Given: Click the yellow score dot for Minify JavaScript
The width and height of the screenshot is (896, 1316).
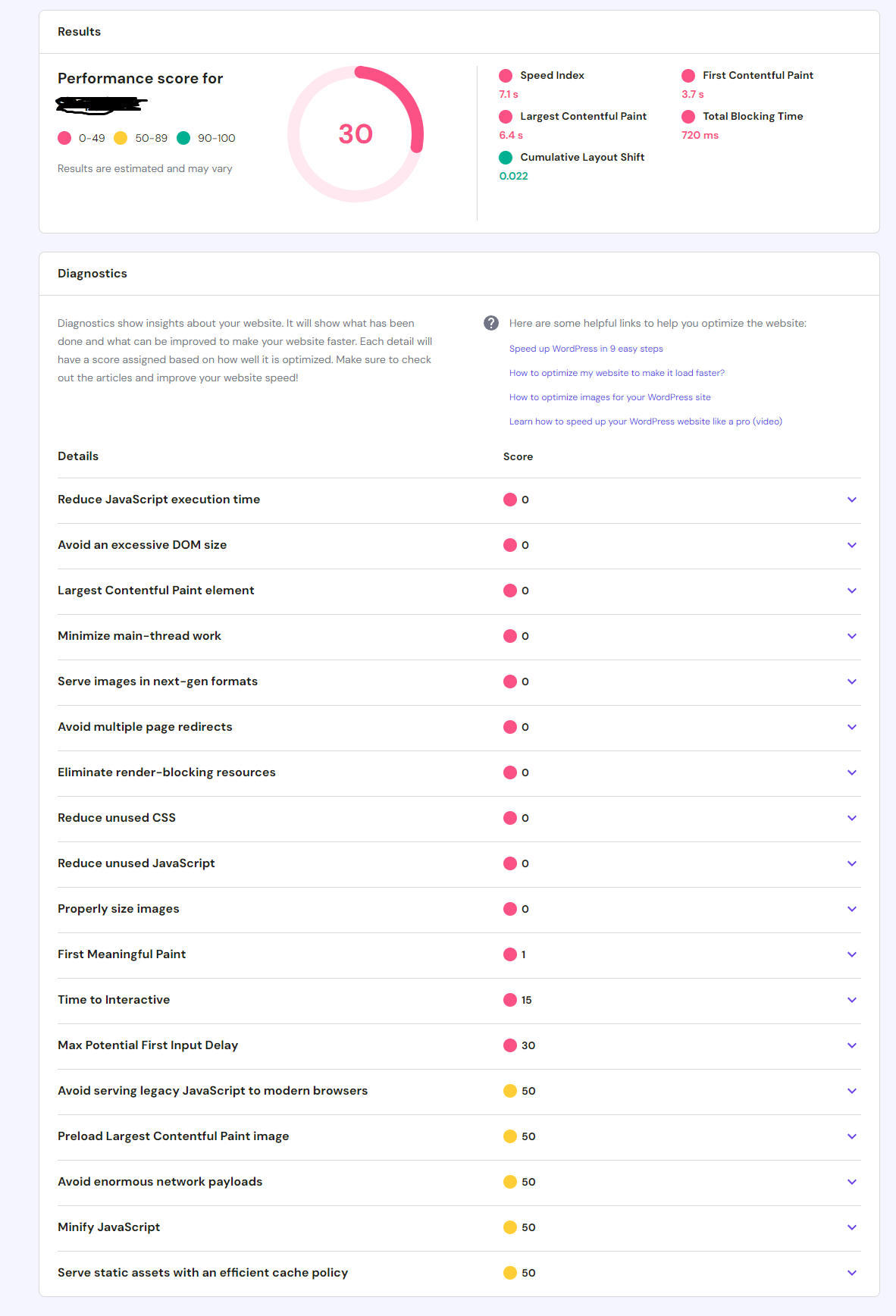Looking at the screenshot, I should 510,1227.
